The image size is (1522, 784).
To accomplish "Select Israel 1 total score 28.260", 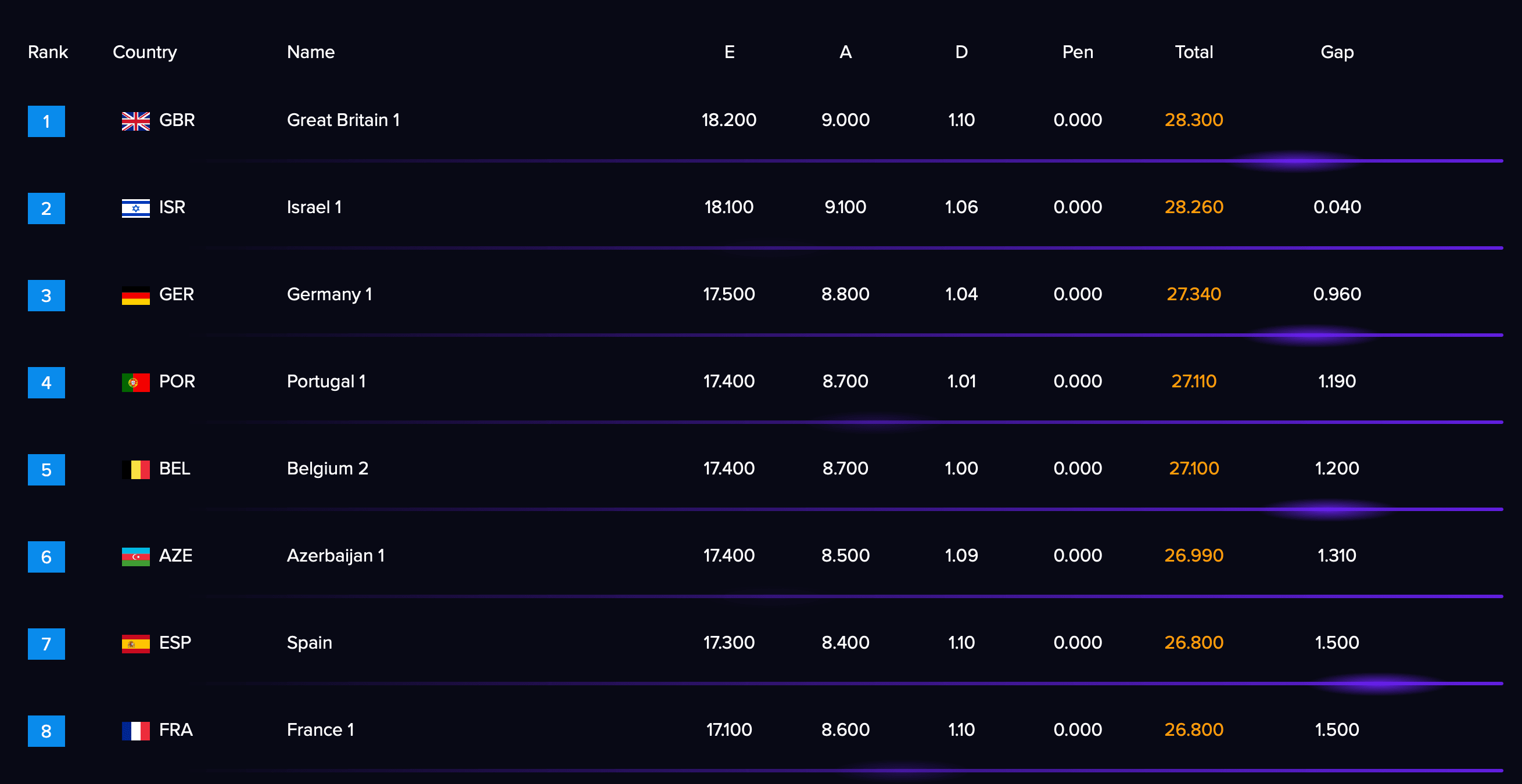I will pos(1194,207).
